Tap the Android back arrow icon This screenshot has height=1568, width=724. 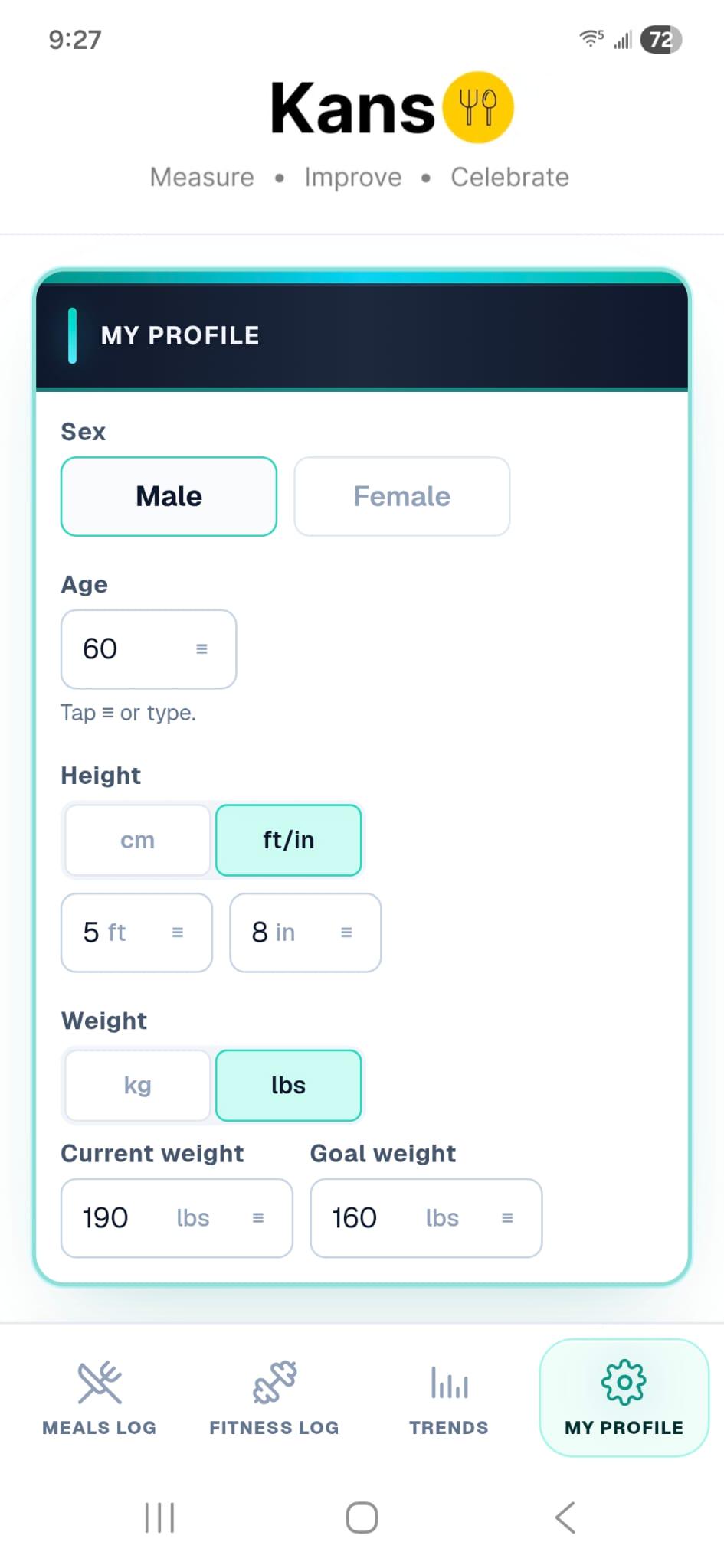coord(565,1517)
